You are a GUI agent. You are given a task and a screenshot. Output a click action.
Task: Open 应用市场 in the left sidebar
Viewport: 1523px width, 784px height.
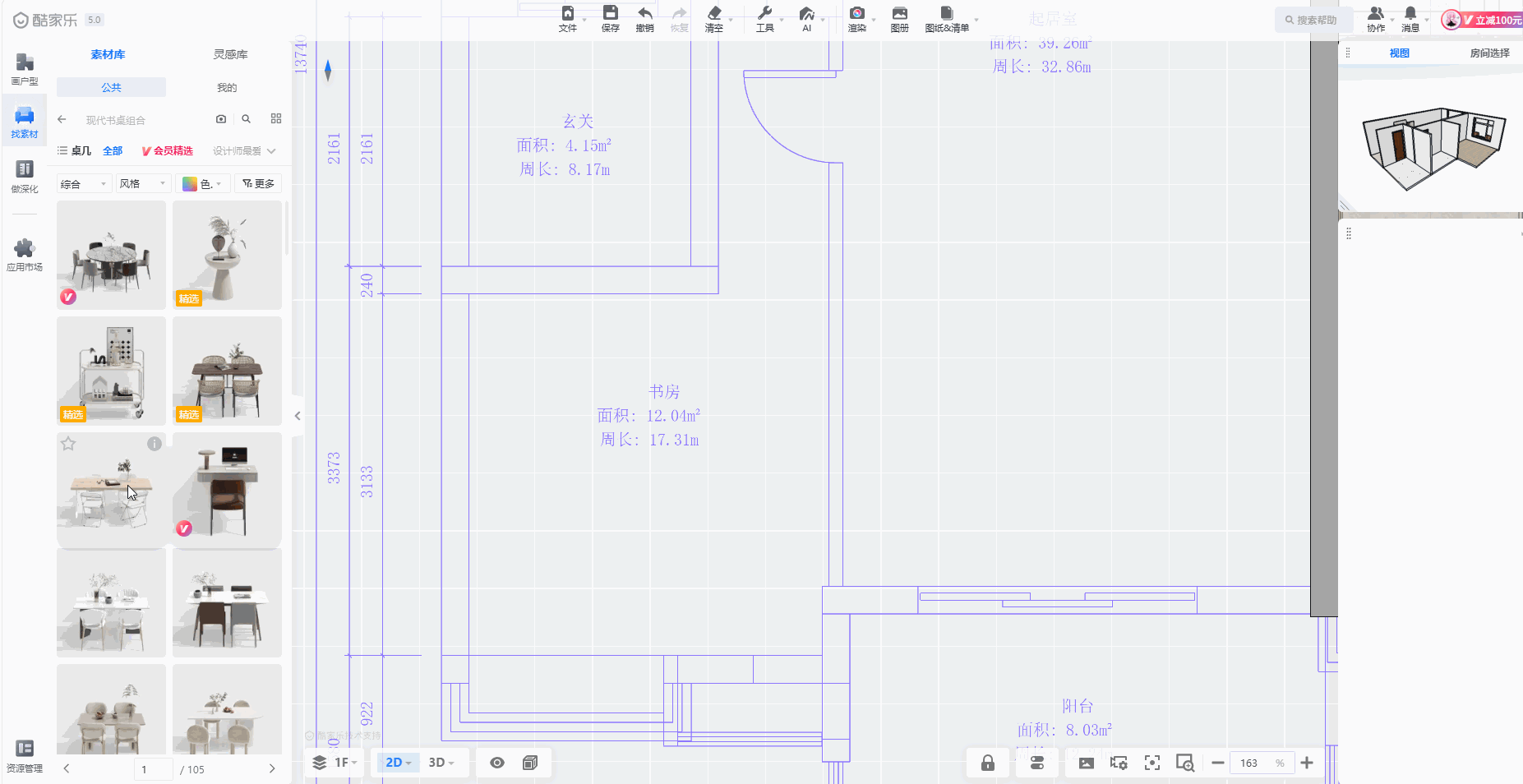(25, 255)
